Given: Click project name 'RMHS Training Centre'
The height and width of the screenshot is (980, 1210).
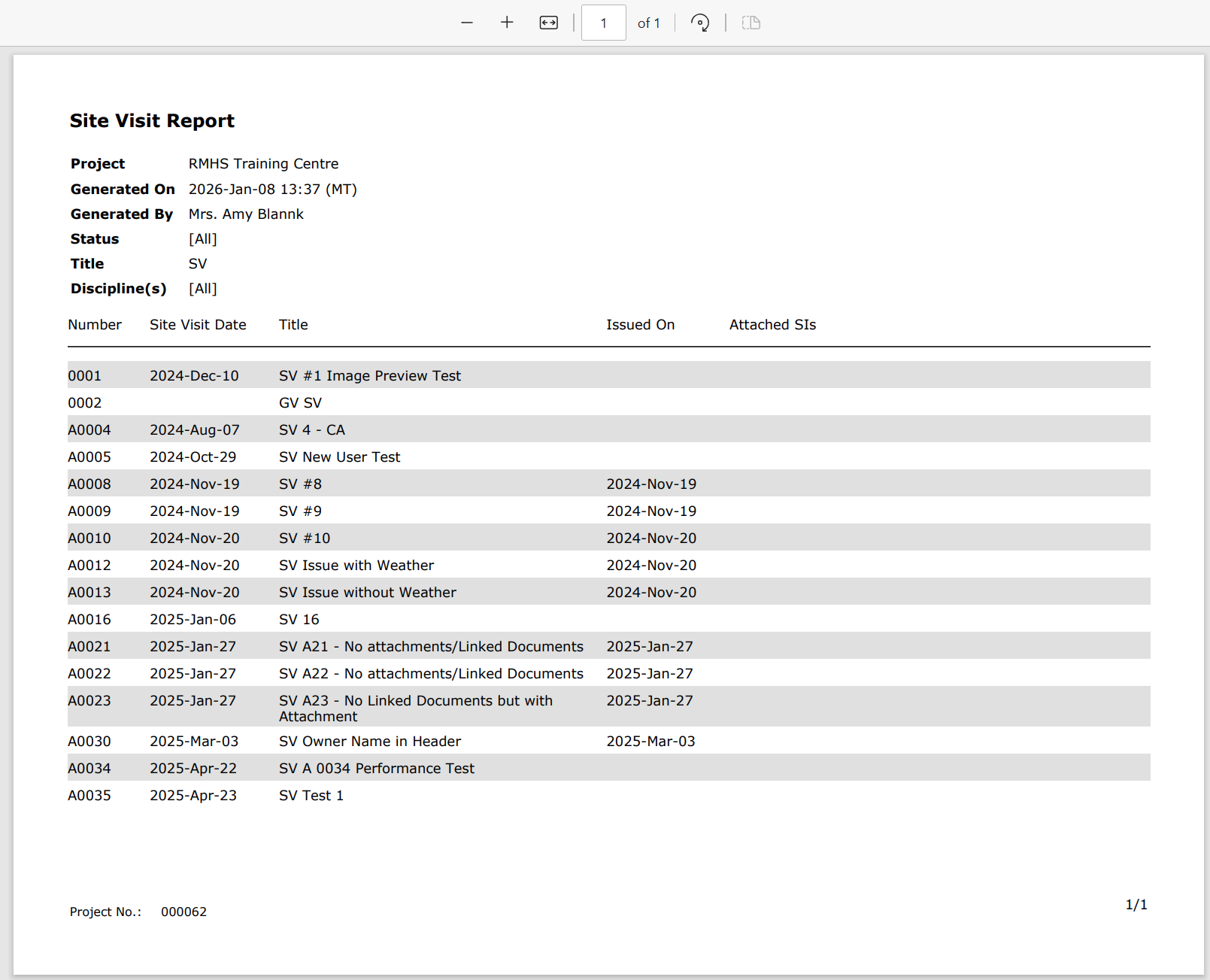Looking at the screenshot, I should pyautogui.click(x=263, y=164).
